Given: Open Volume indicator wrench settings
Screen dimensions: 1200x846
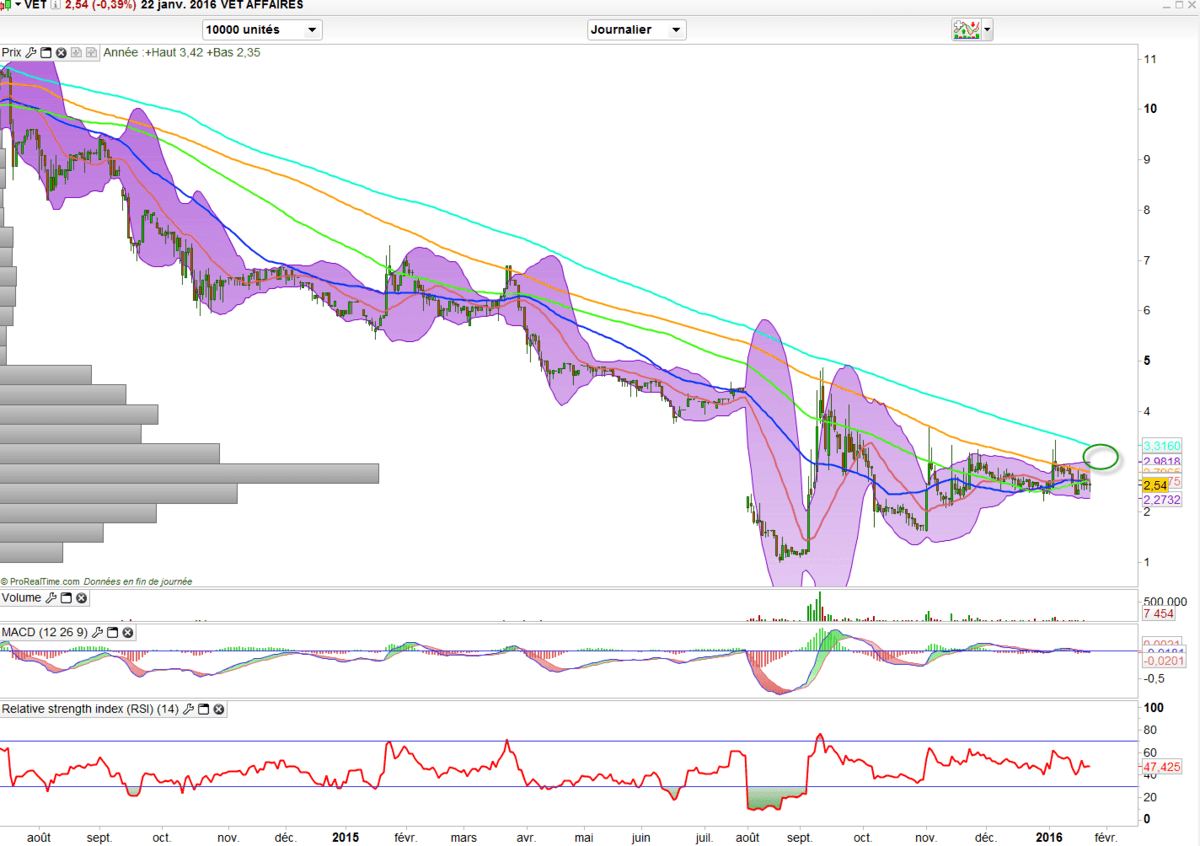Looking at the screenshot, I should [x=51, y=598].
